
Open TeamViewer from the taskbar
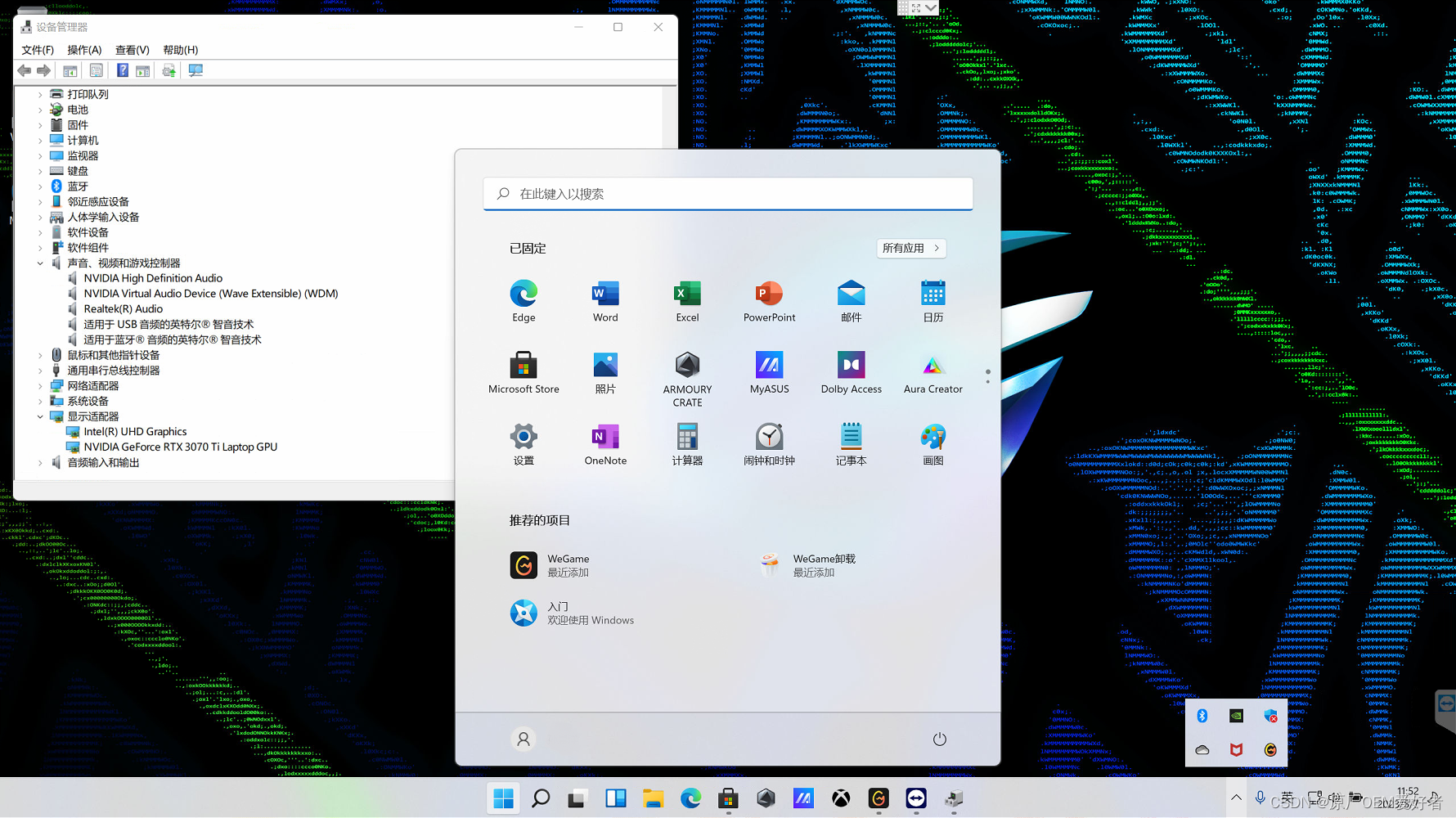click(916, 798)
